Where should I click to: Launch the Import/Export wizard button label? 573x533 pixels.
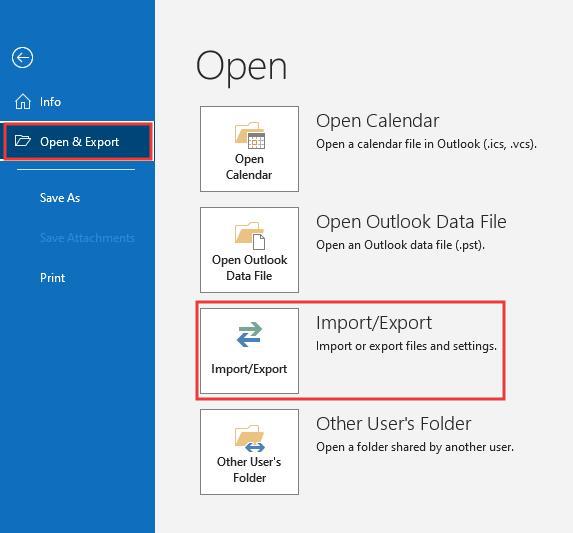[x=249, y=369]
